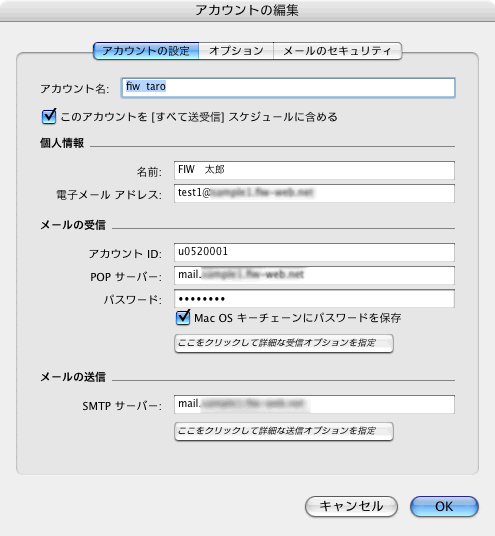Click the アカウント ID field u0520001
This screenshot has width=495, height=536.
(314, 252)
